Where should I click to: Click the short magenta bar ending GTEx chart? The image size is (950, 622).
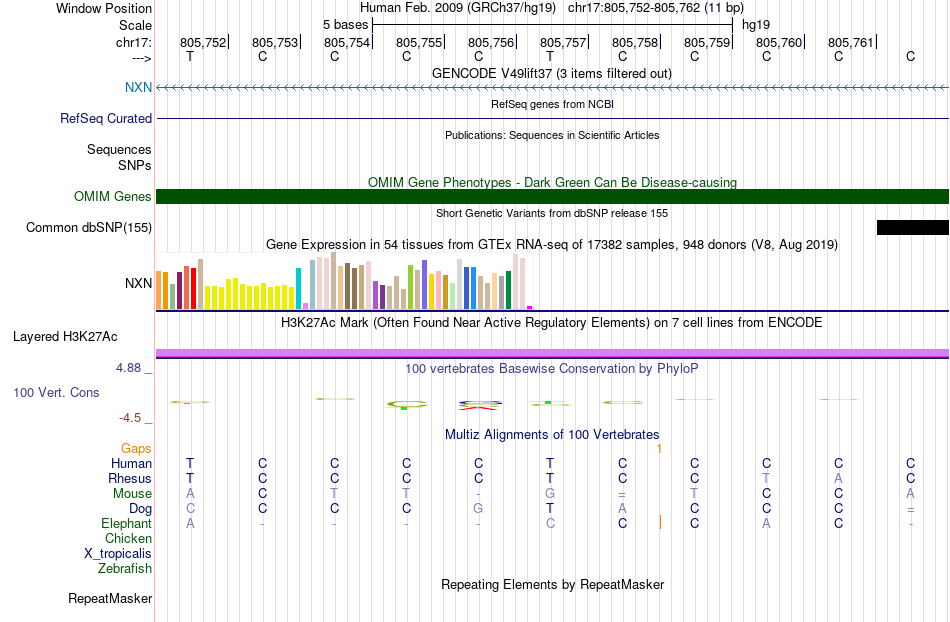point(530,308)
